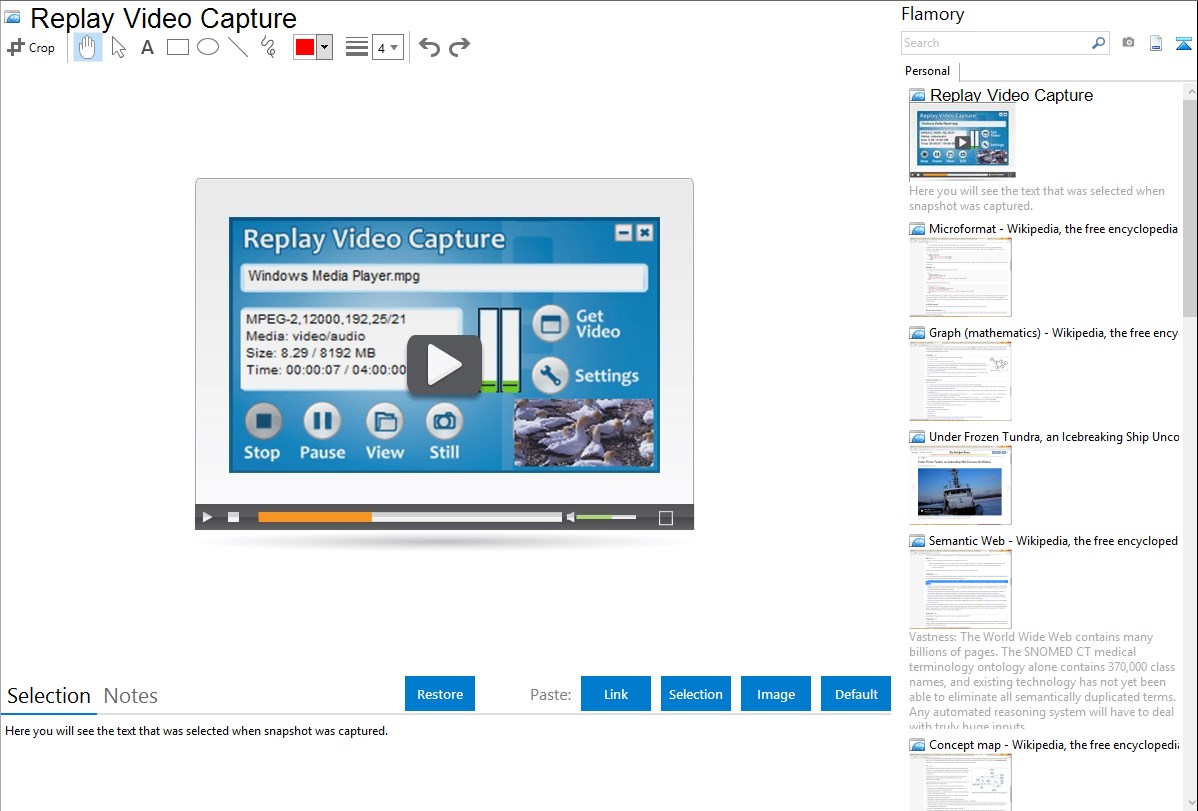
Task: Pick the rectangle shape tool
Action: [x=178, y=47]
